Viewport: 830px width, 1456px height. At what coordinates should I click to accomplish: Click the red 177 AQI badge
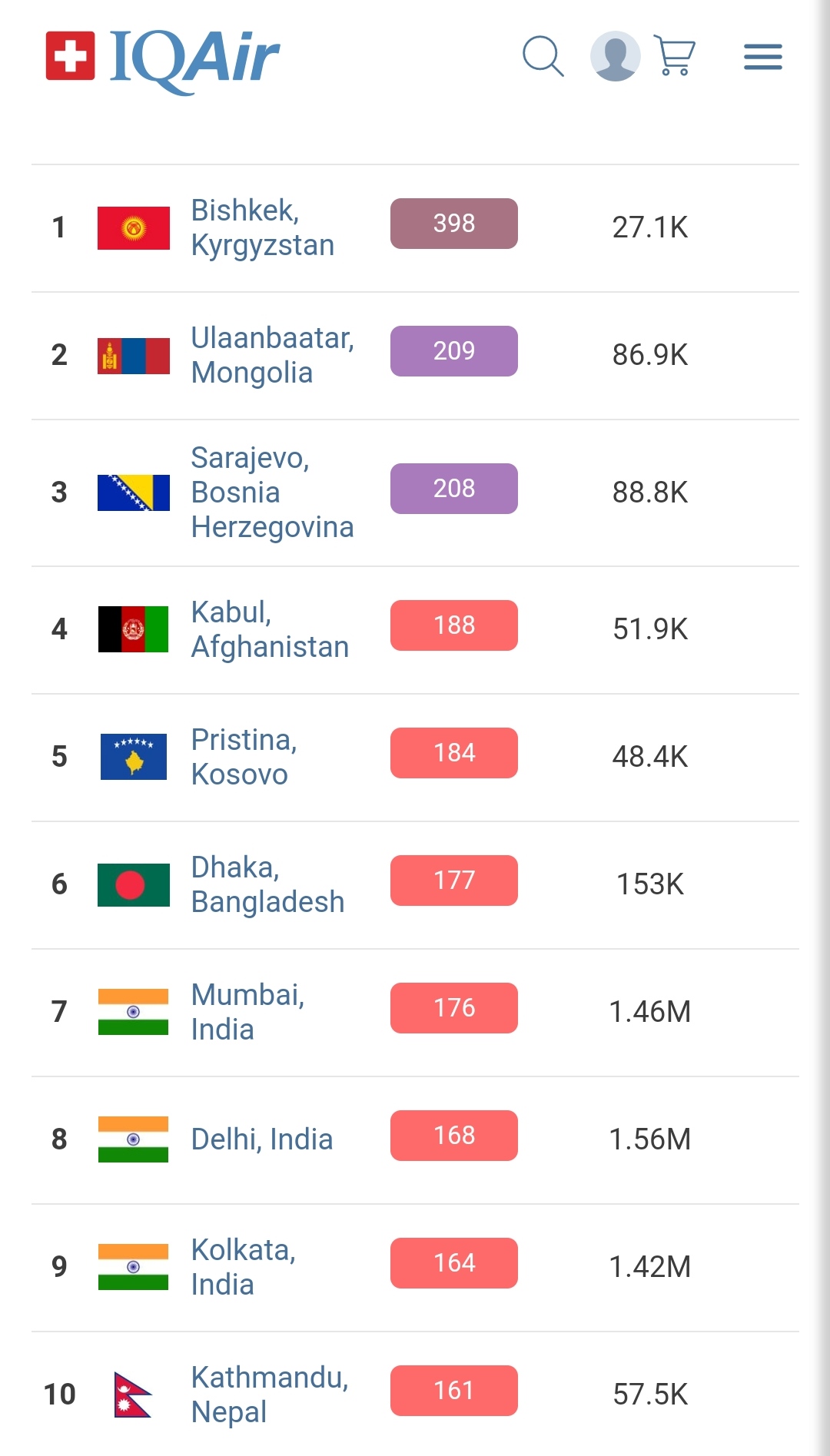coord(453,881)
